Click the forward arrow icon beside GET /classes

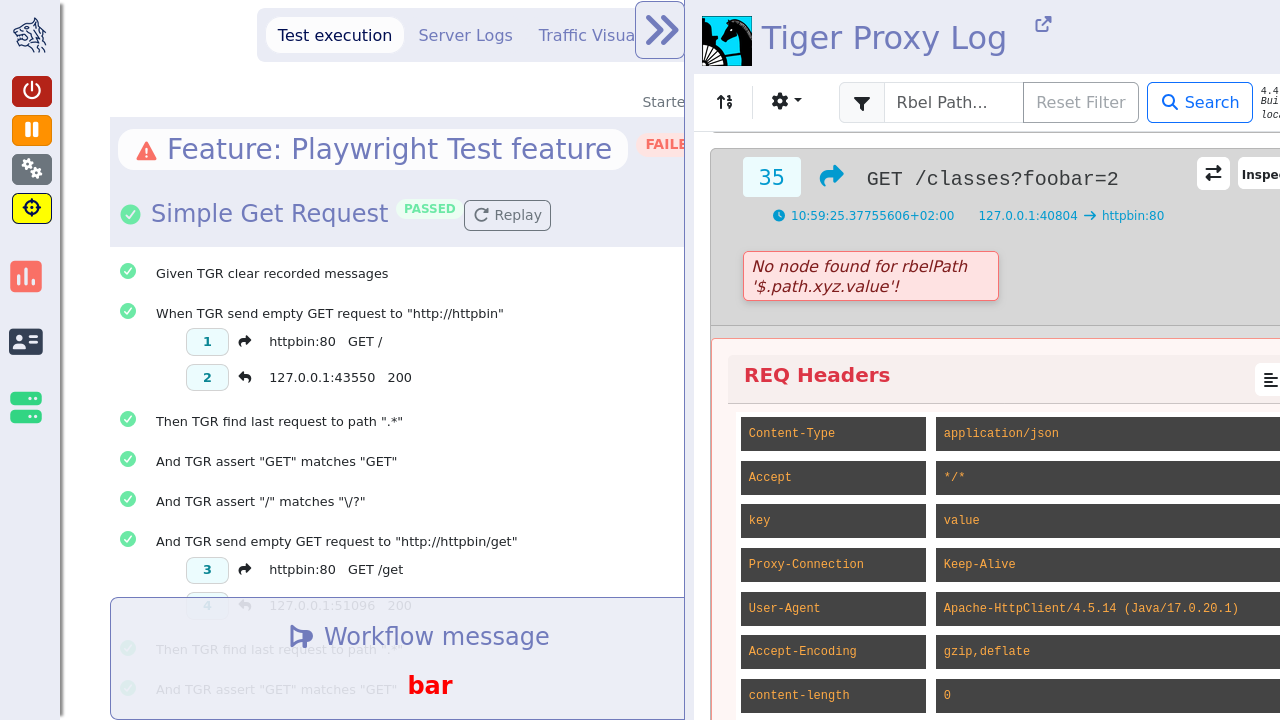point(831,177)
